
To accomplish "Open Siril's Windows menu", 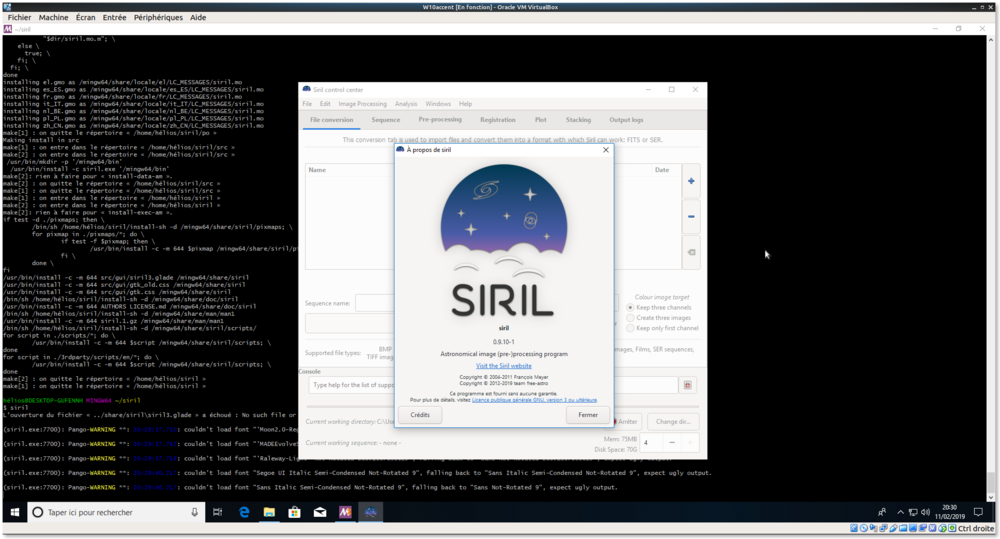I will 438,104.
